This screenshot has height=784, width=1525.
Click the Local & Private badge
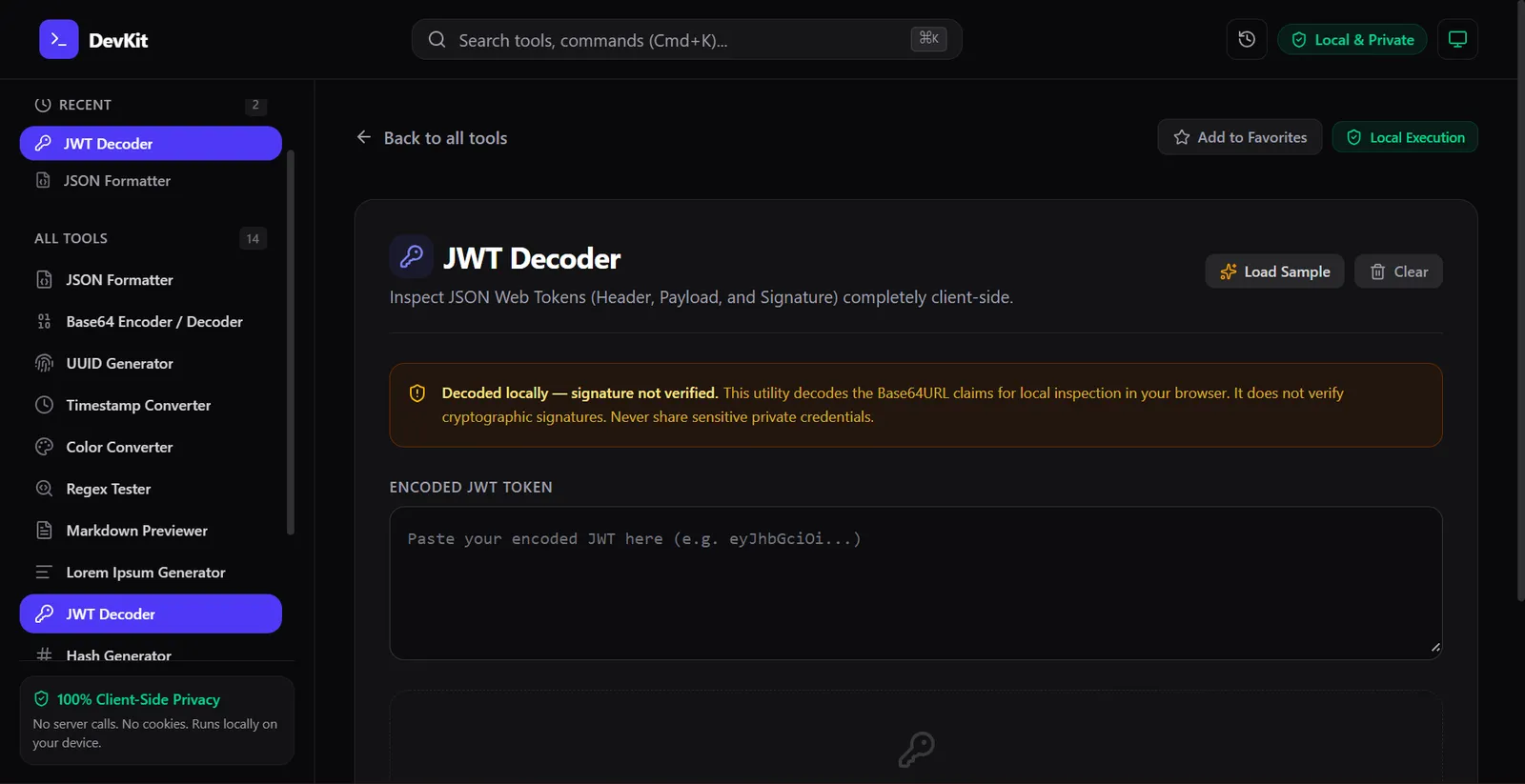(x=1352, y=40)
